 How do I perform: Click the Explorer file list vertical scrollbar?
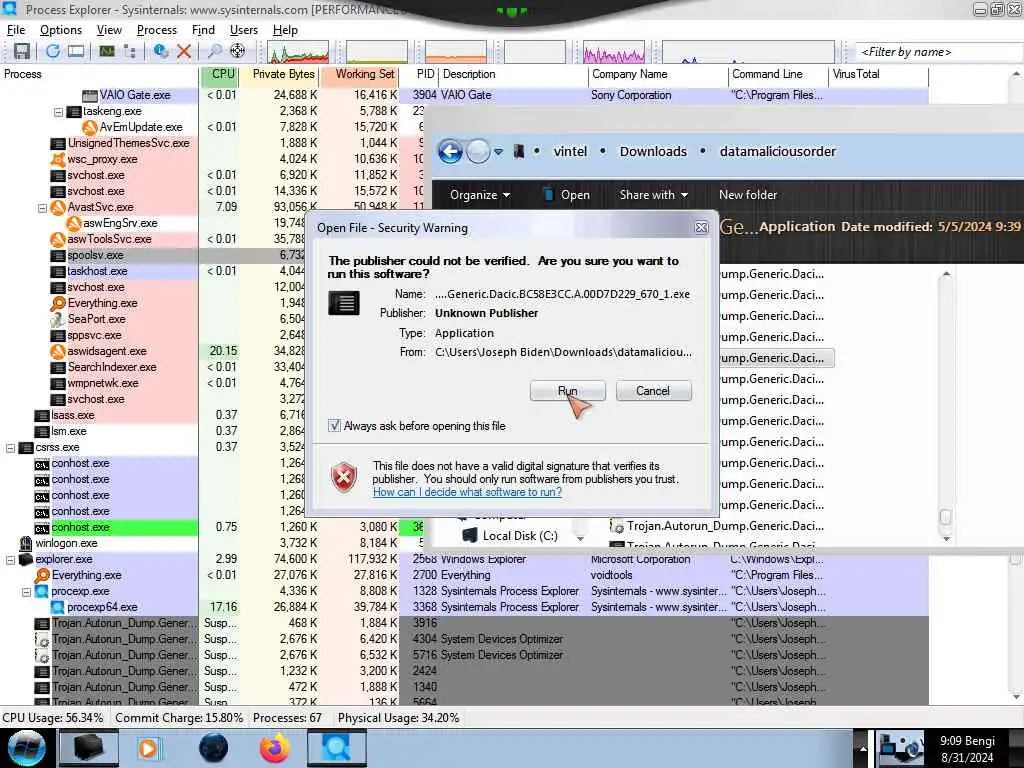(x=946, y=407)
